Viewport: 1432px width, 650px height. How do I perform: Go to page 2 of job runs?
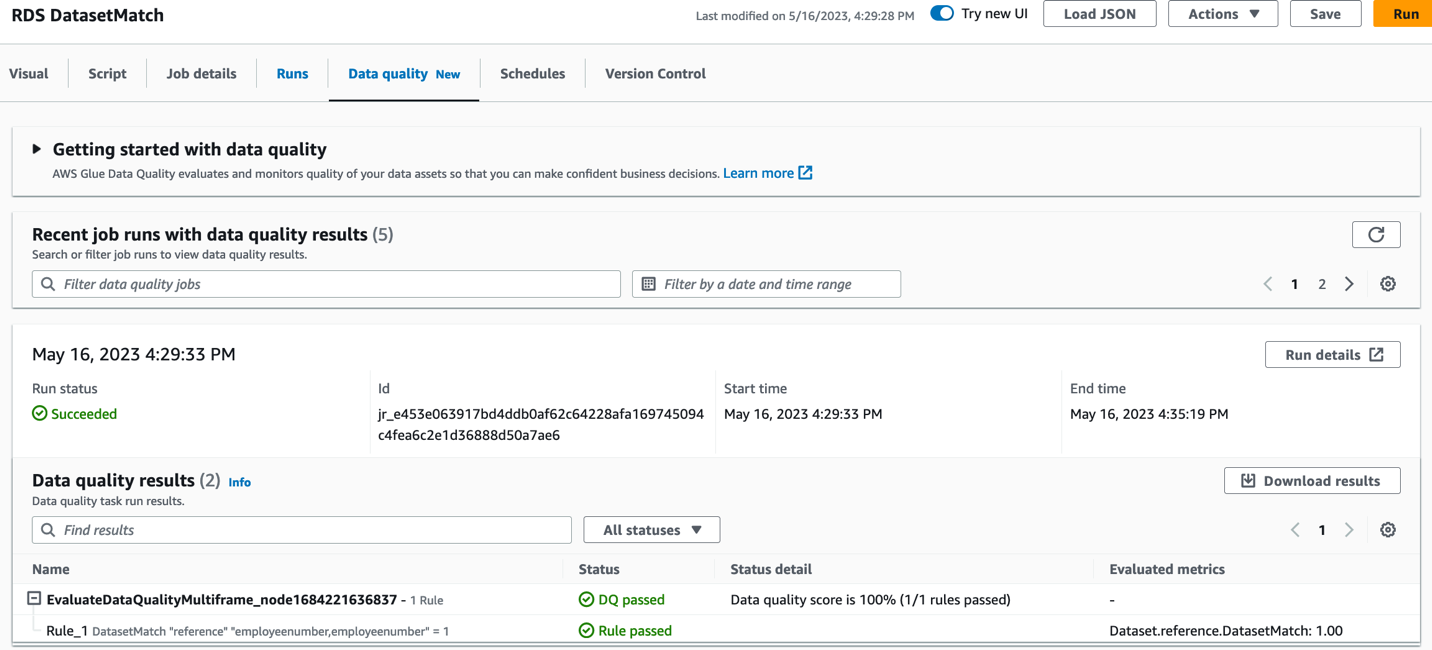(1322, 284)
